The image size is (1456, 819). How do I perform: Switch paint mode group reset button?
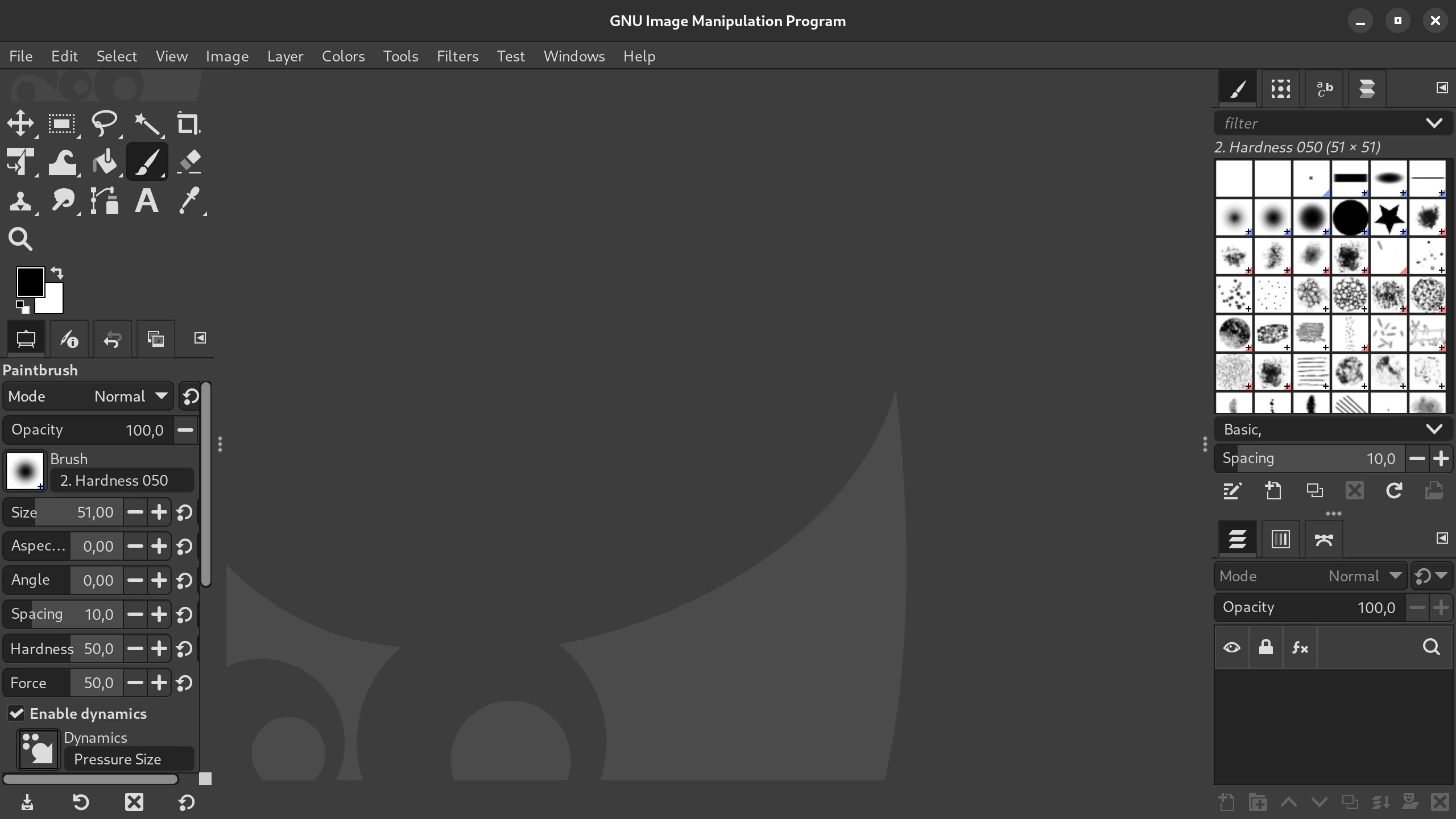point(190,396)
